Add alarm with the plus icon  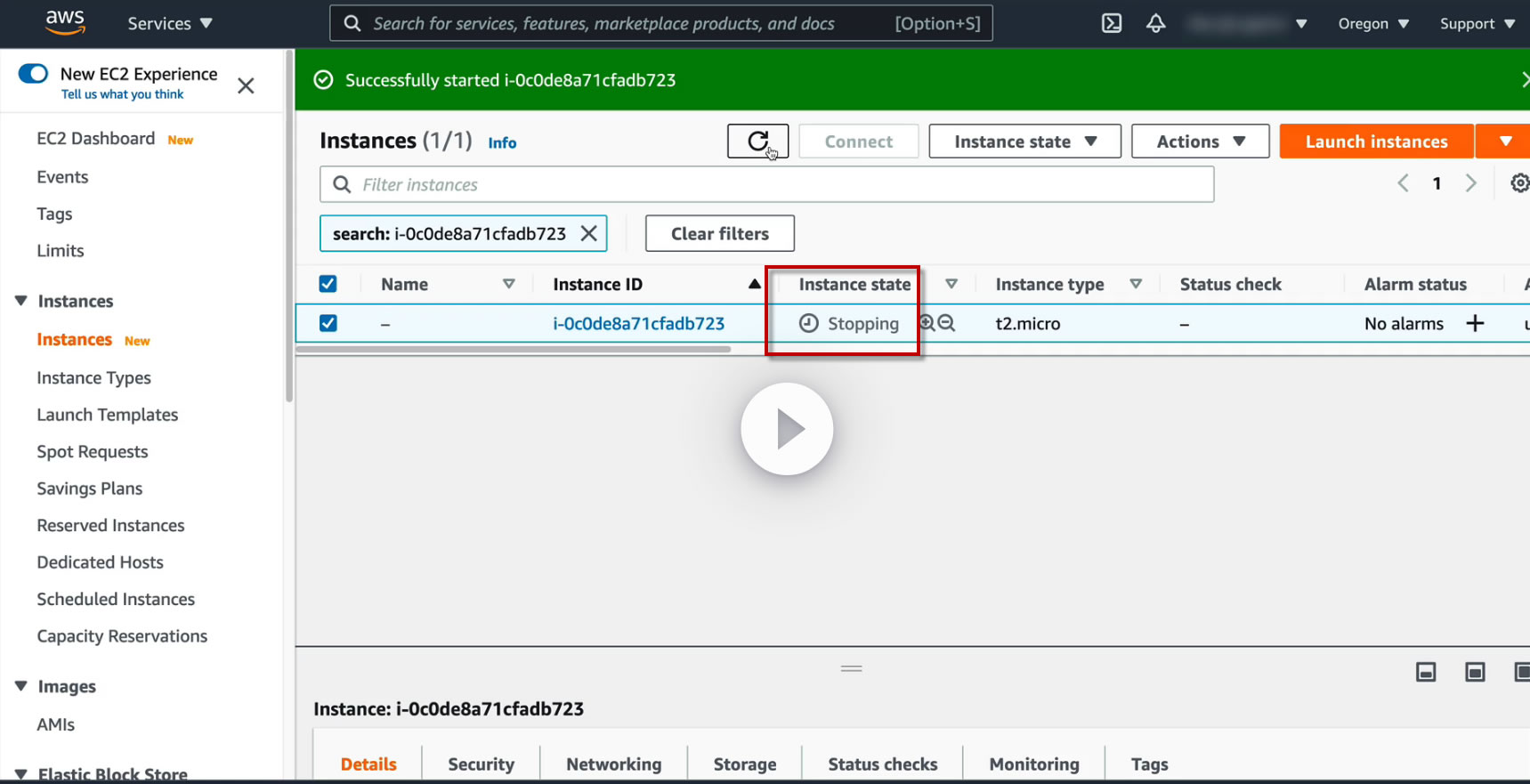(1475, 323)
